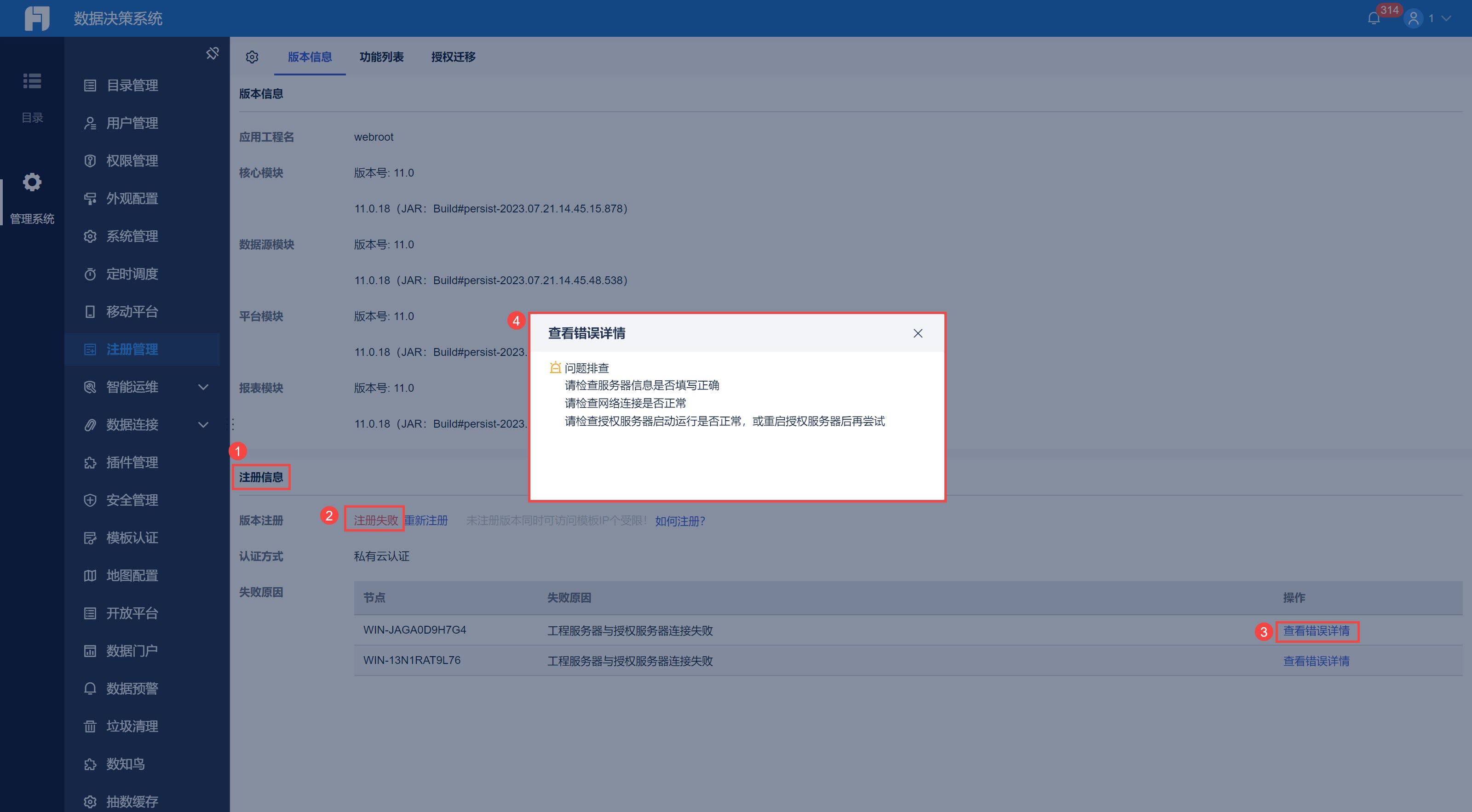Screen dimensions: 1472x812
Task: Switch to the 功能列表 tab
Action: click(x=382, y=57)
